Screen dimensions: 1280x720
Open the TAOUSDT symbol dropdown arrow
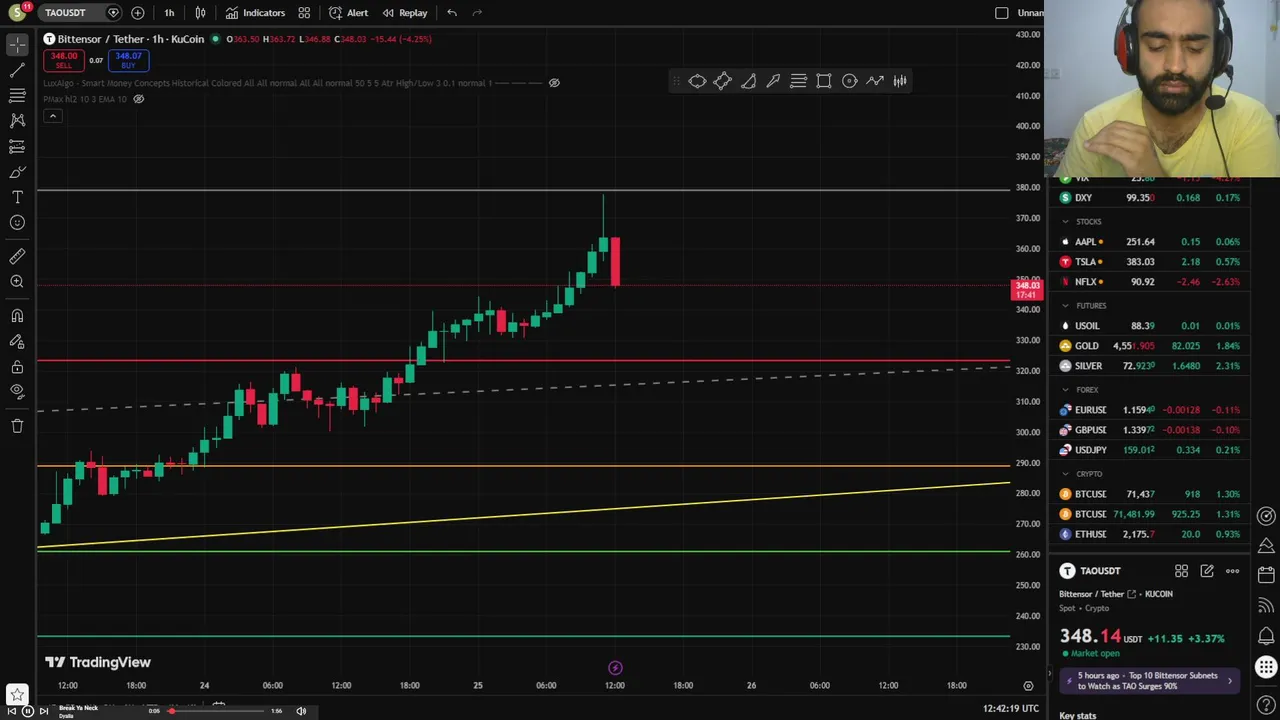pos(113,13)
